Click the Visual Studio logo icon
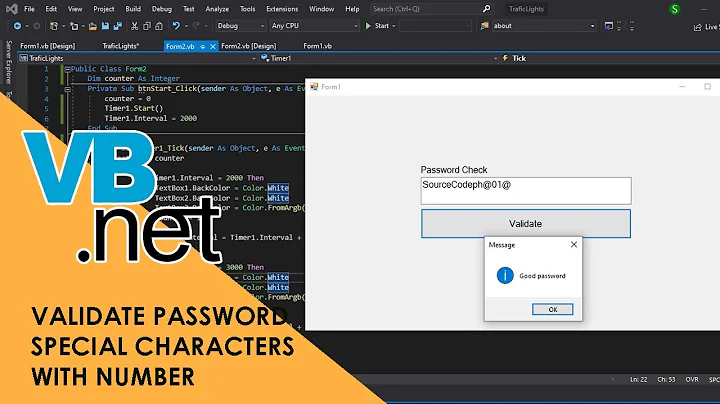The width and height of the screenshot is (720, 404). pos(11,9)
